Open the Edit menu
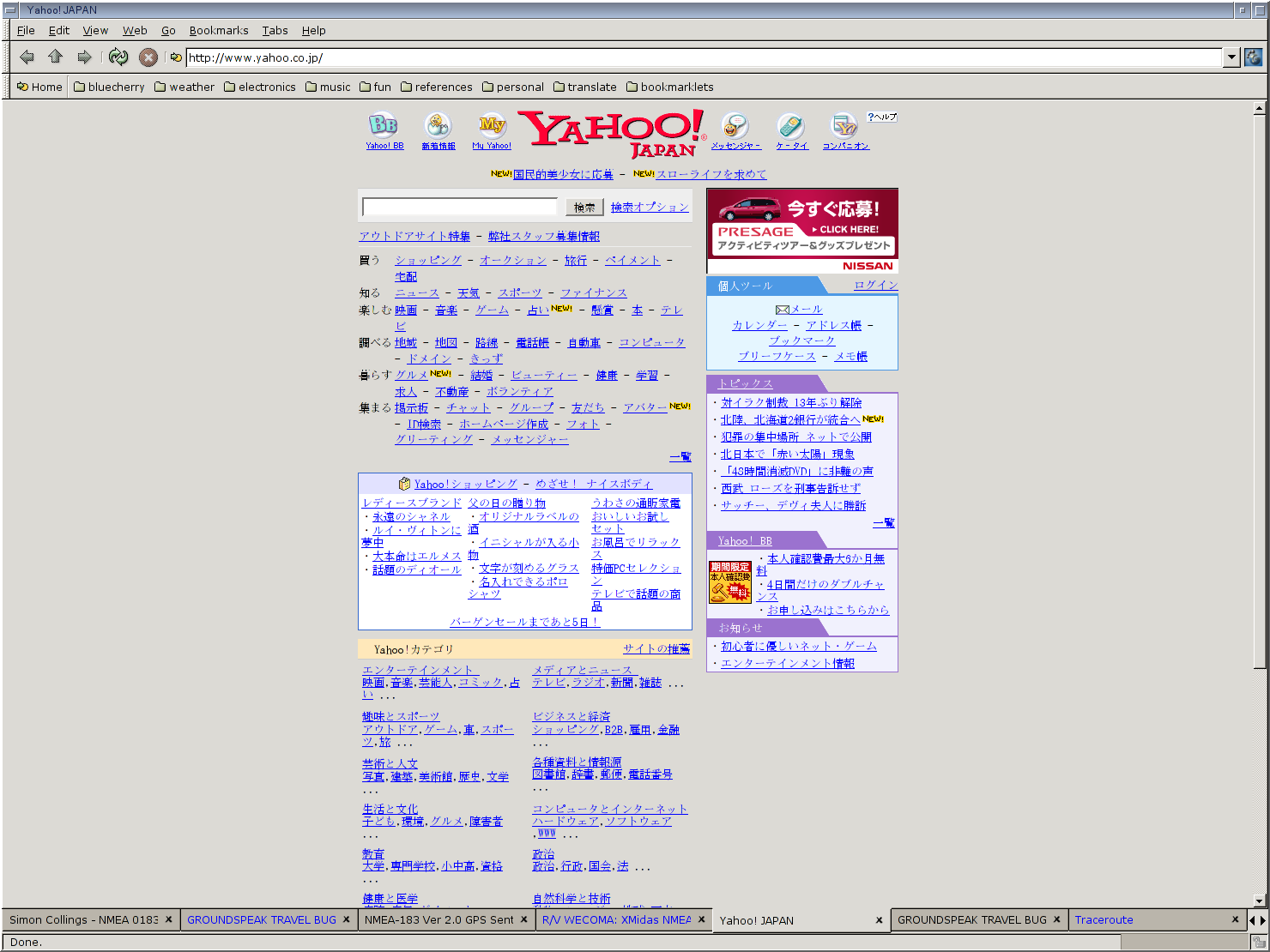This screenshot has height=952, width=1270. tap(59, 30)
